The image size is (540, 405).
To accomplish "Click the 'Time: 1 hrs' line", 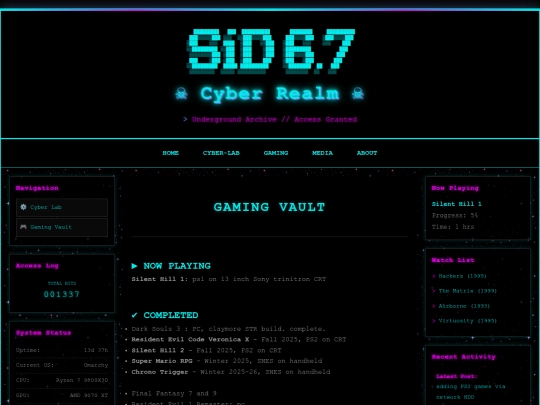I will pos(453,227).
